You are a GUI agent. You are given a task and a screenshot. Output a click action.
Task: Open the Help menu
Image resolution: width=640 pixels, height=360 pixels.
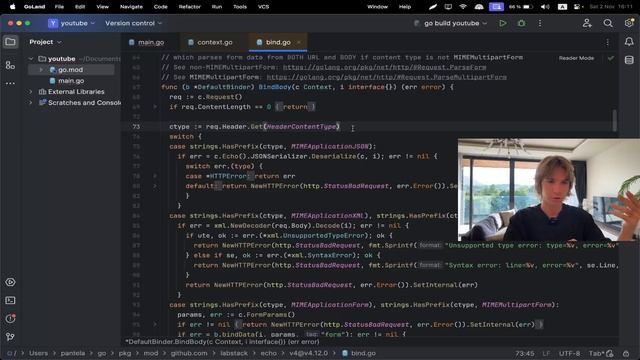pyautogui.click(x=404, y=7)
